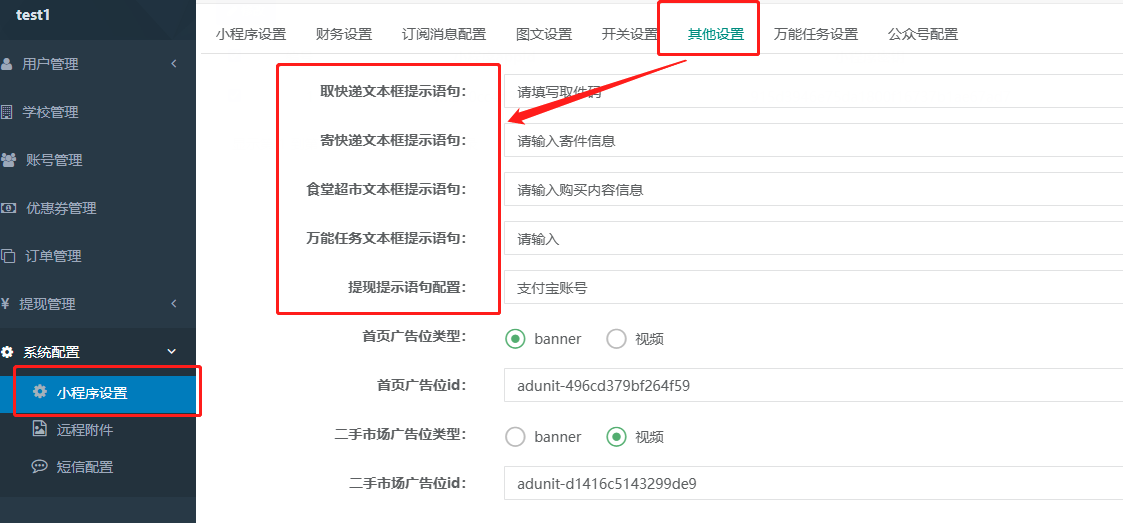Expand the 用户管理 chevron arrow

click(x=174, y=64)
